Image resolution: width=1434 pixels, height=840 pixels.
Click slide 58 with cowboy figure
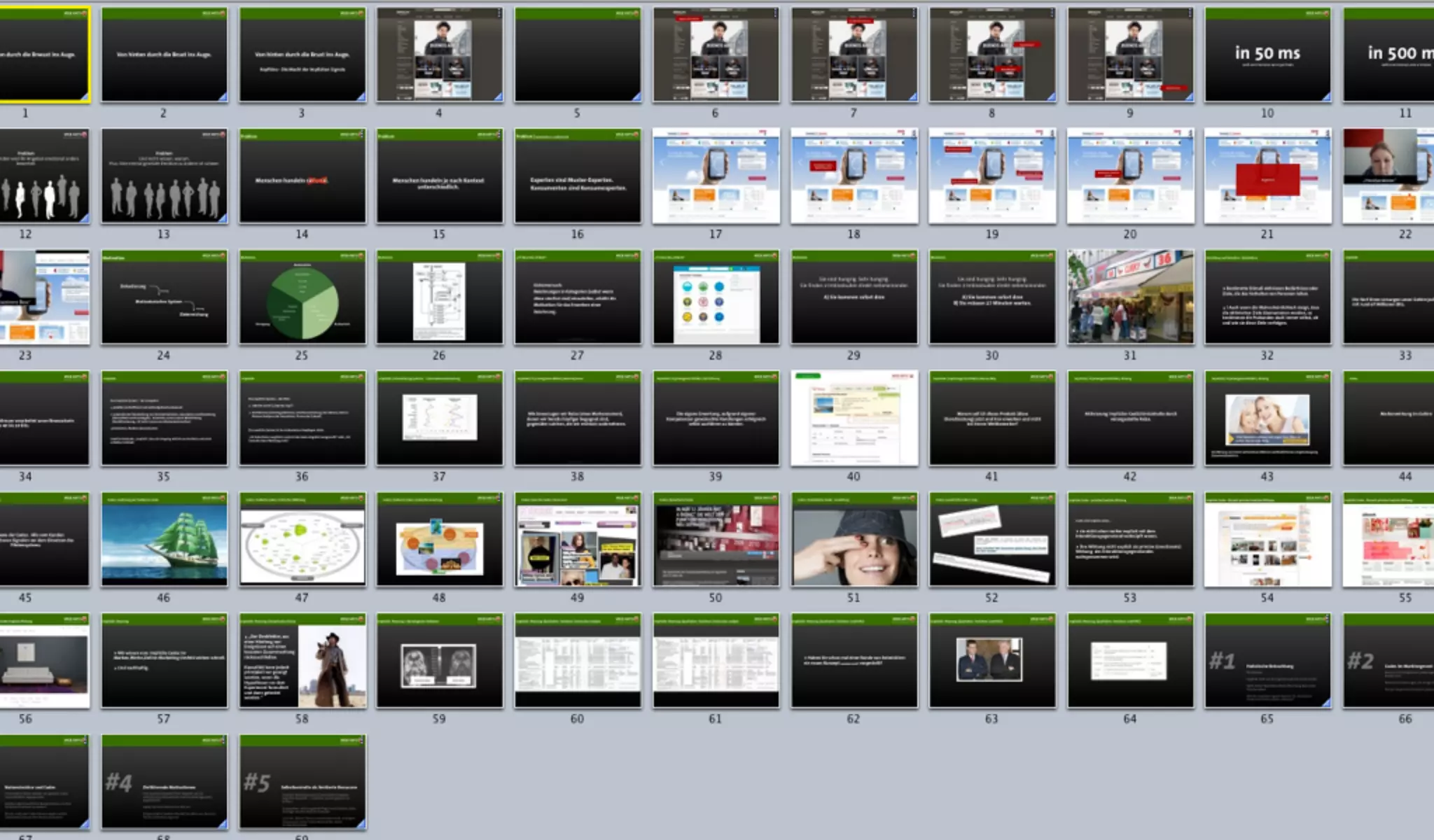coord(302,661)
